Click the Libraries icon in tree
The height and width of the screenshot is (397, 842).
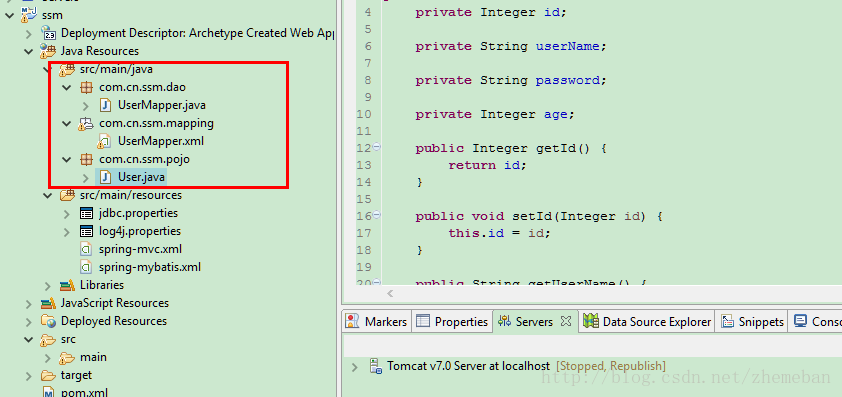click(x=67, y=285)
